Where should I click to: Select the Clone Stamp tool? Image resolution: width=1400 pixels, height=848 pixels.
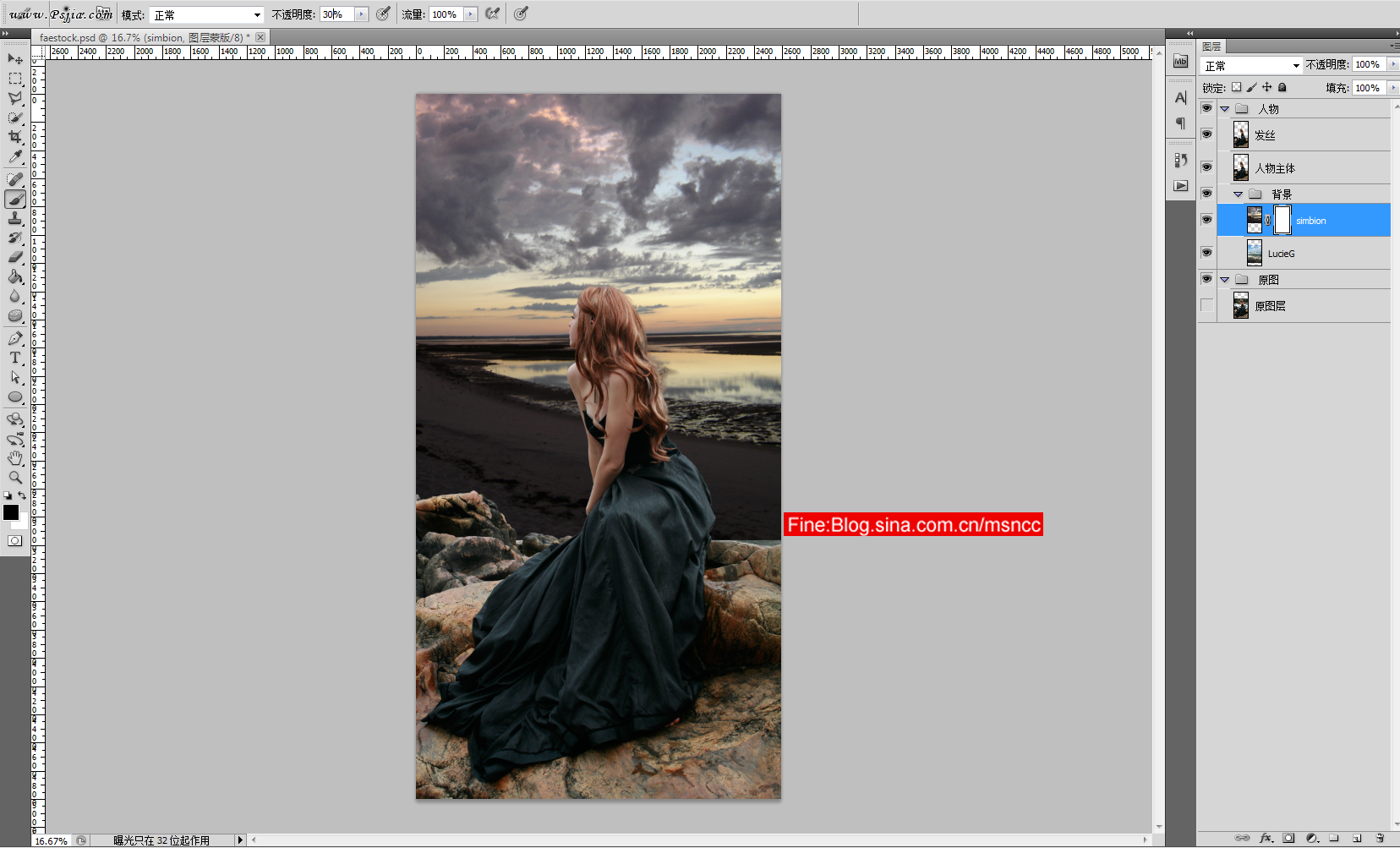click(15, 218)
